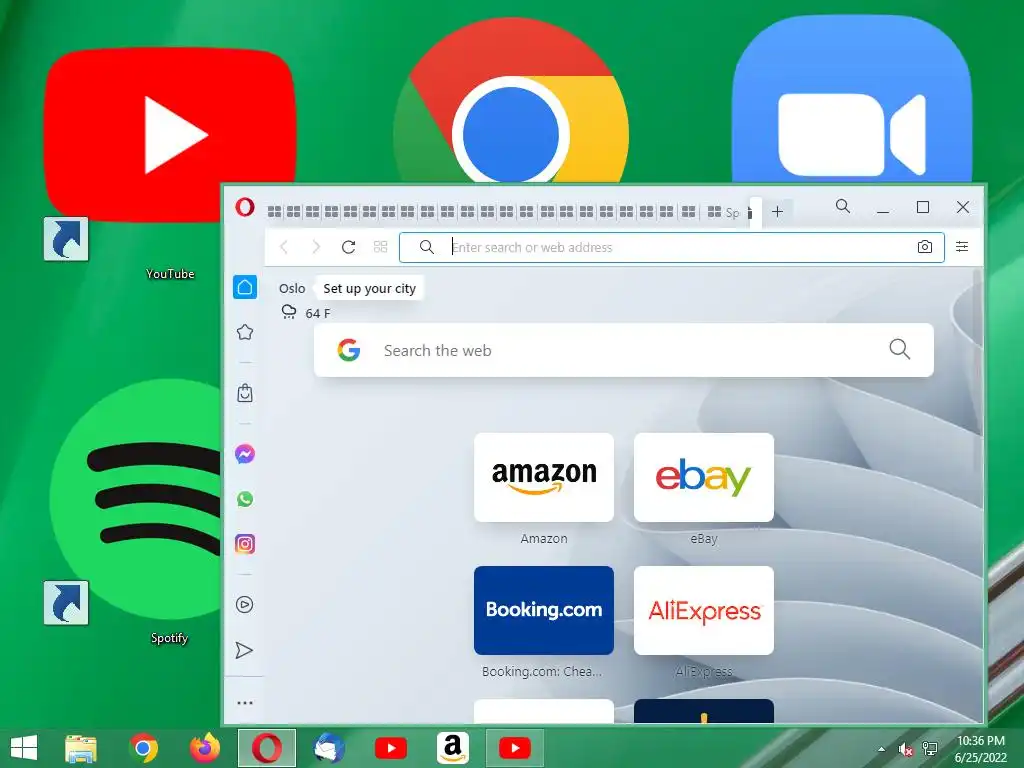This screenshot has height=768, width=1024.
Task: Open the Opera menu logo button
Action: [245, 207]
